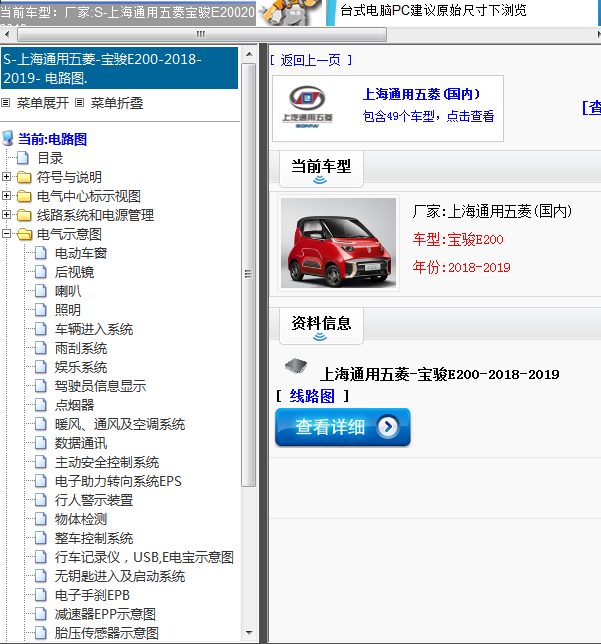Click the SGMW brand logo

pyautogui.click(x=307, y=107)
